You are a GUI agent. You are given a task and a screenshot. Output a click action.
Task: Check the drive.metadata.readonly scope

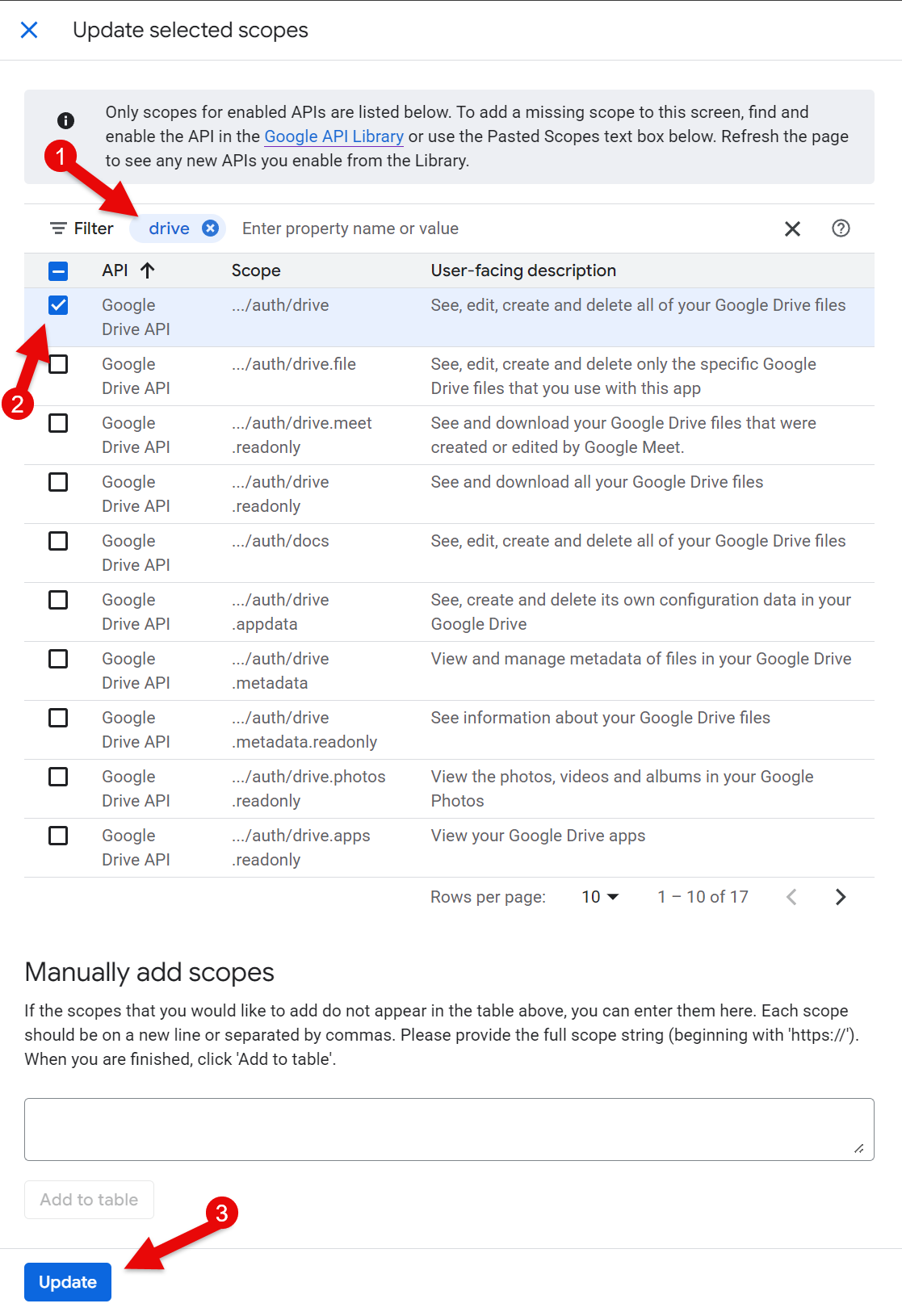point(58,718)
